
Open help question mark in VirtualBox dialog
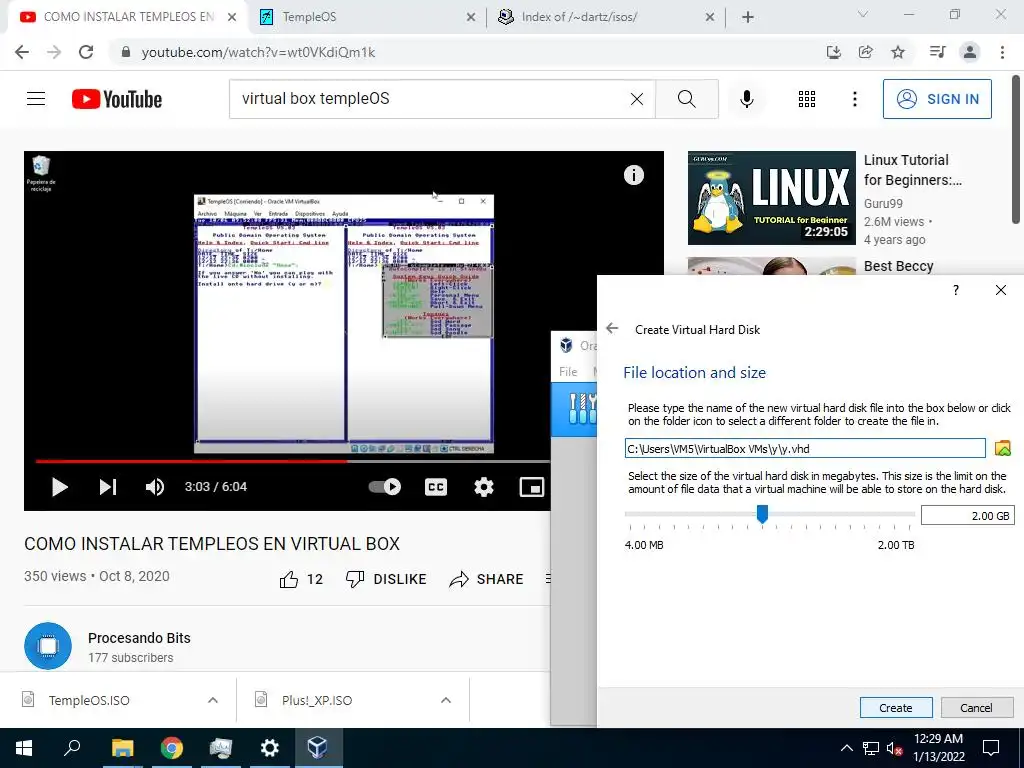pos(956,290)
